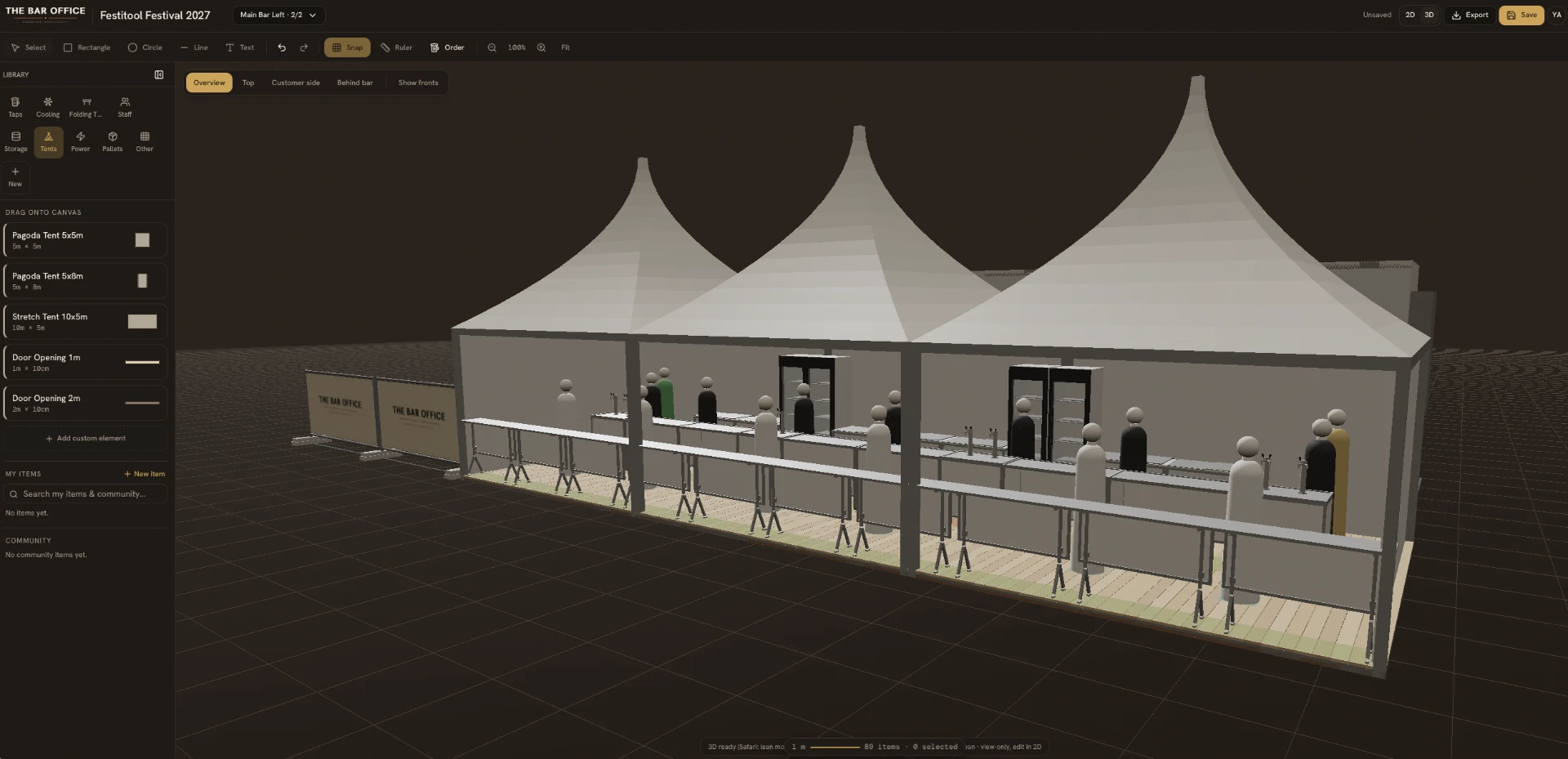Select Door Opening 2m item
Image resolution: width=1568 pixels, height=759 pixels.
point(85,404)
